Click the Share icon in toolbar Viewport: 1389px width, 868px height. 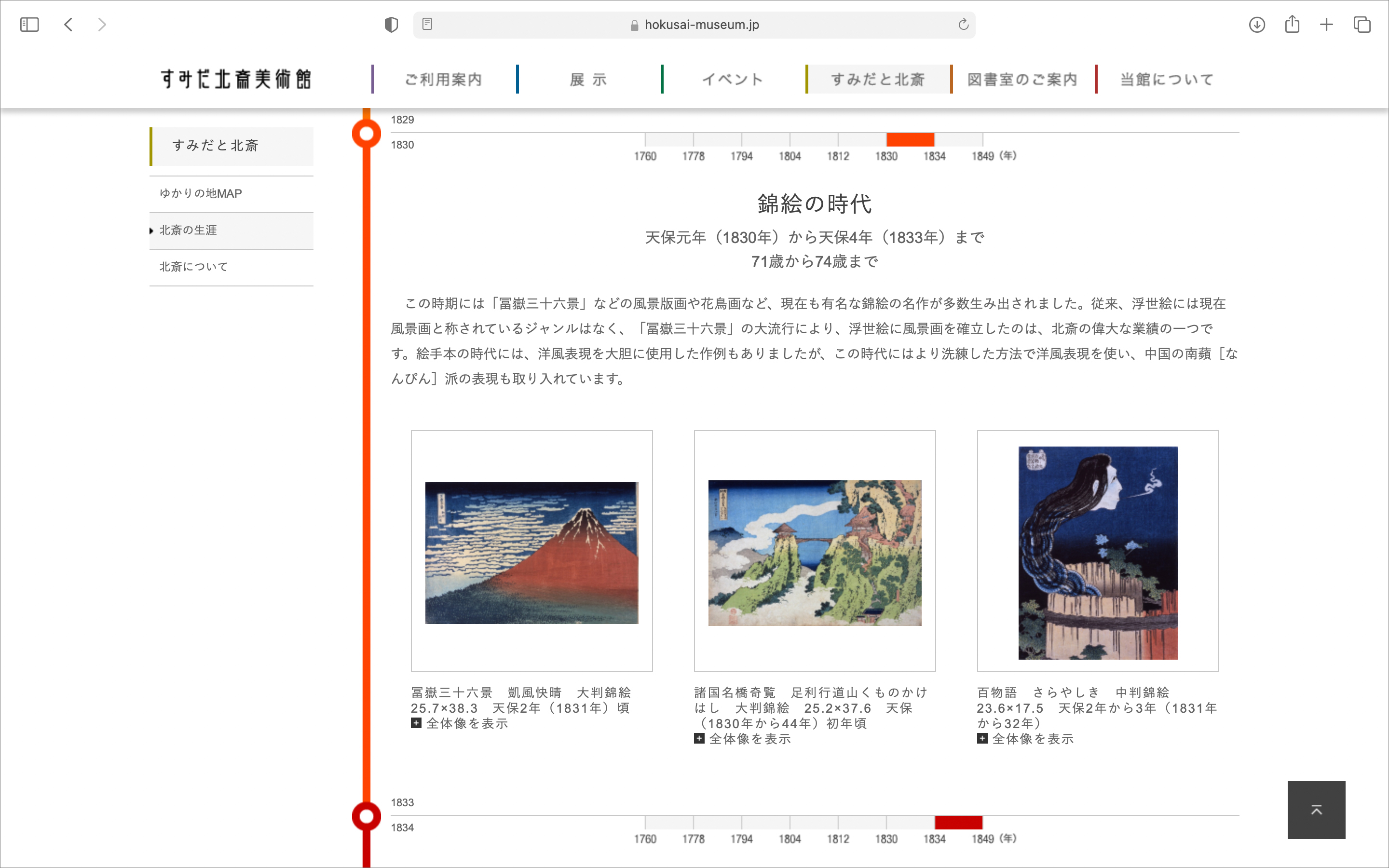[x=1292, y=24]
